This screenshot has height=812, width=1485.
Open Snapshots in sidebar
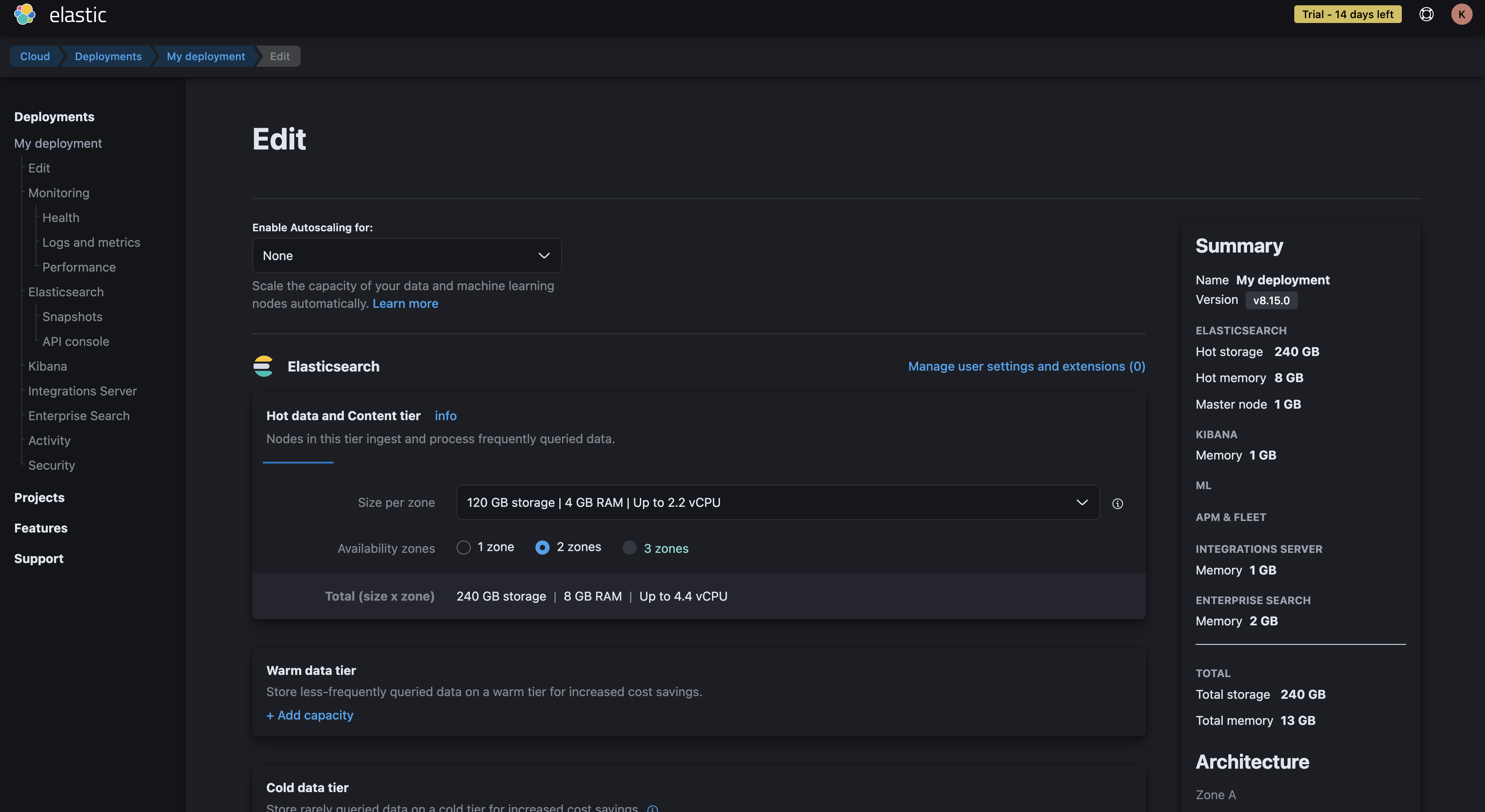(72, 317)
